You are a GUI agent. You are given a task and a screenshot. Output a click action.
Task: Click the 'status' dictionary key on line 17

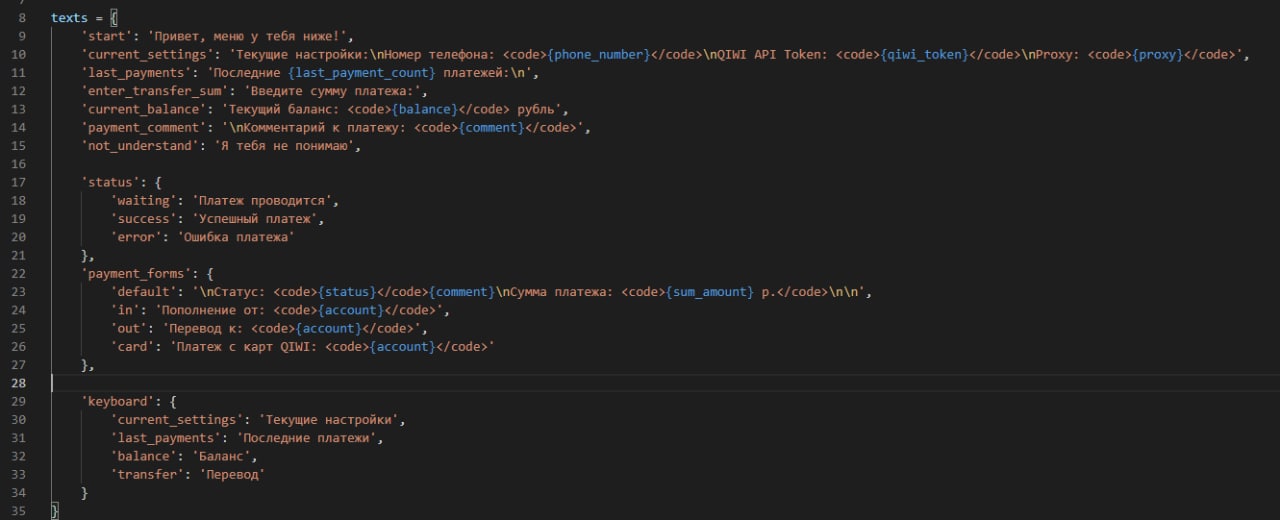tap(111, 182)
